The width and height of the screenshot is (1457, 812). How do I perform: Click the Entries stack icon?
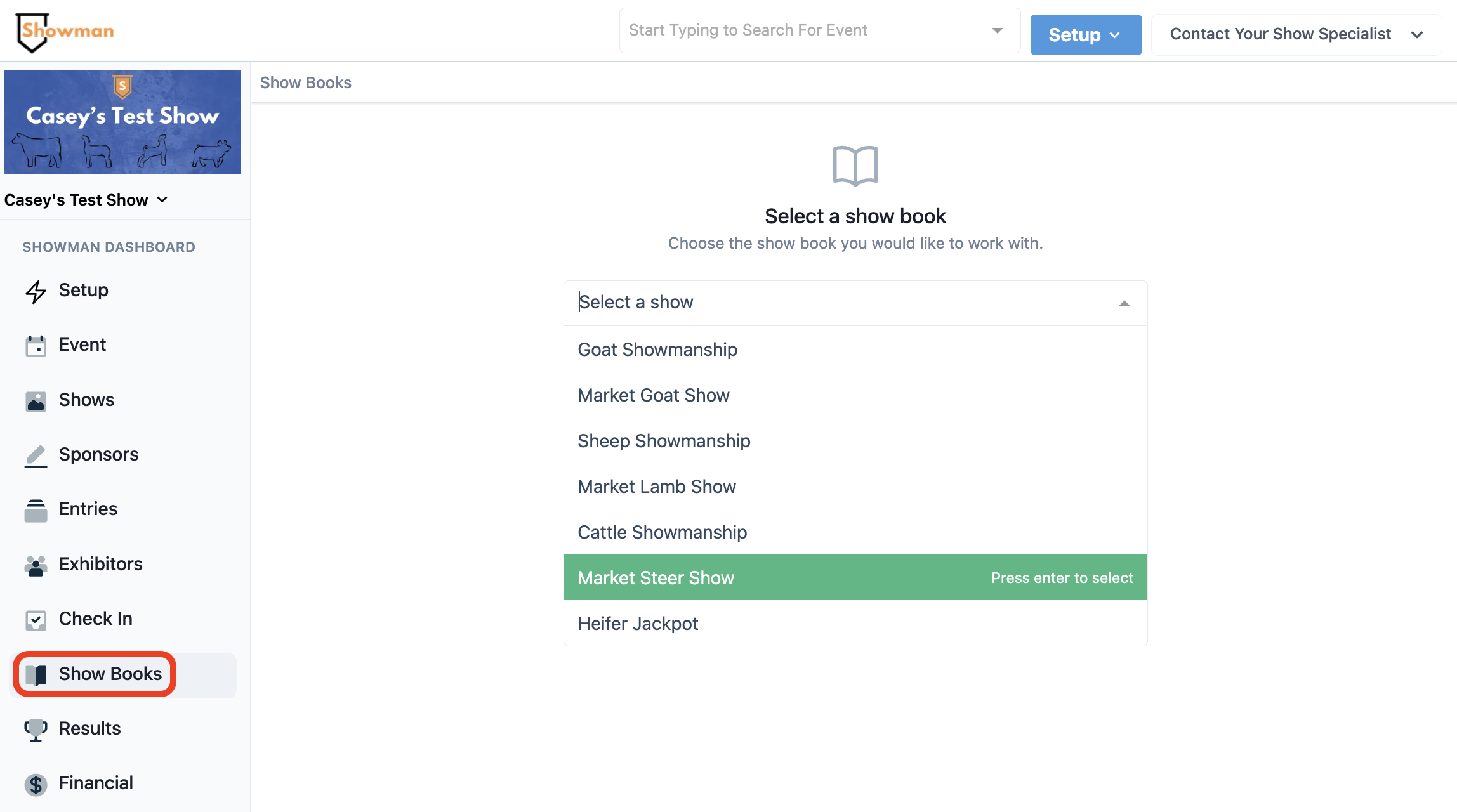pos(36,510)
